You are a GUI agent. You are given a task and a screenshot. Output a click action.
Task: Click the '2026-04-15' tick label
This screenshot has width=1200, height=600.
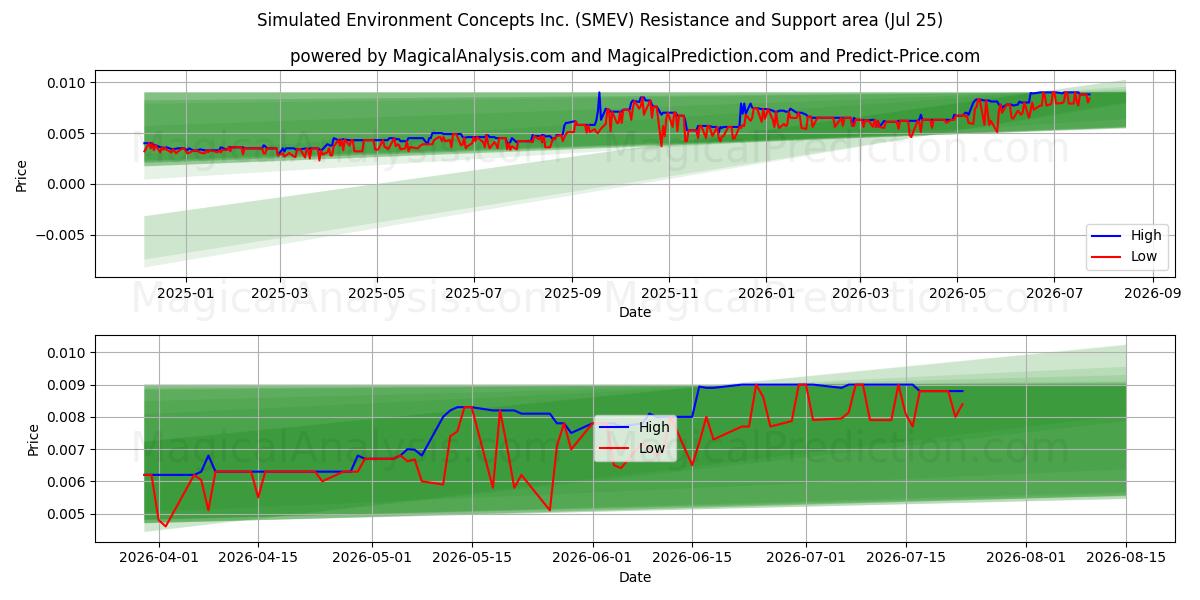click(258, 558)
